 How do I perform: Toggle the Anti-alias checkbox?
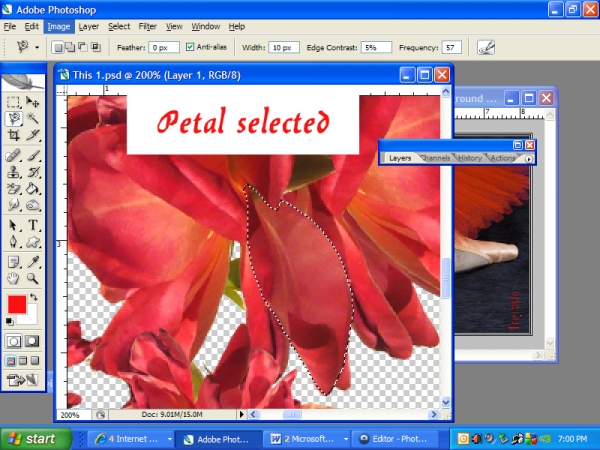190,47
